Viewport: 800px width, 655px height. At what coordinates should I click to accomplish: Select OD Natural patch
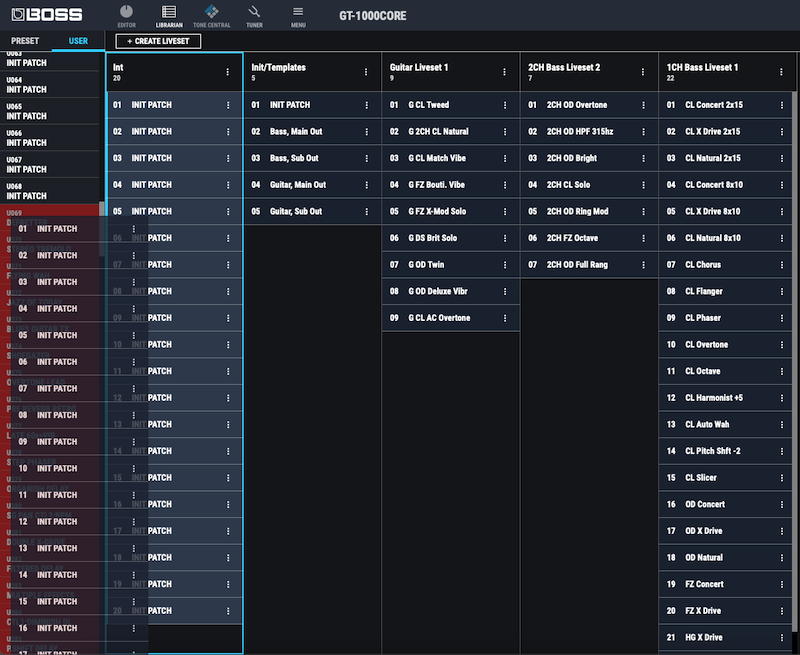pos(726,558)
